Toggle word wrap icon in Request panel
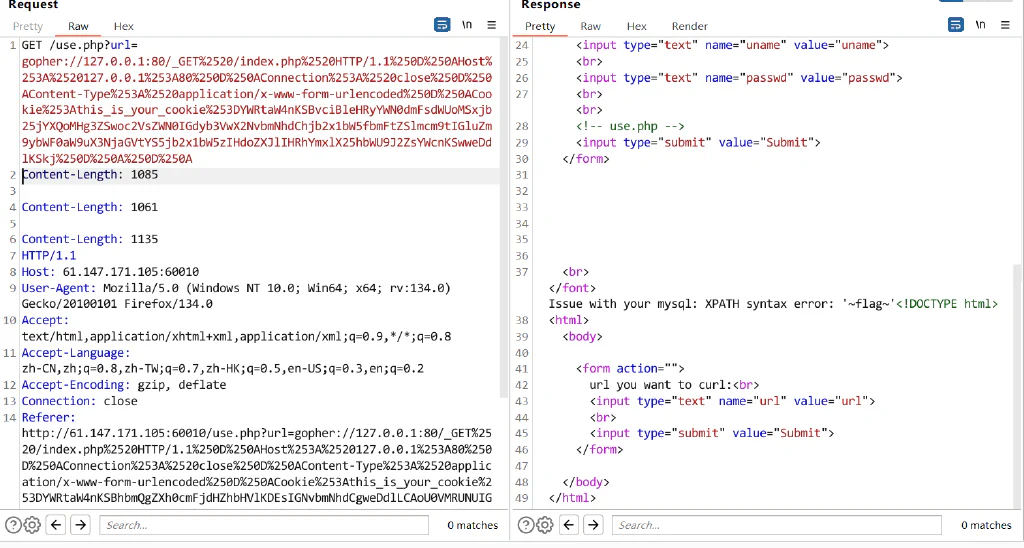 click(x=442, y=25)
